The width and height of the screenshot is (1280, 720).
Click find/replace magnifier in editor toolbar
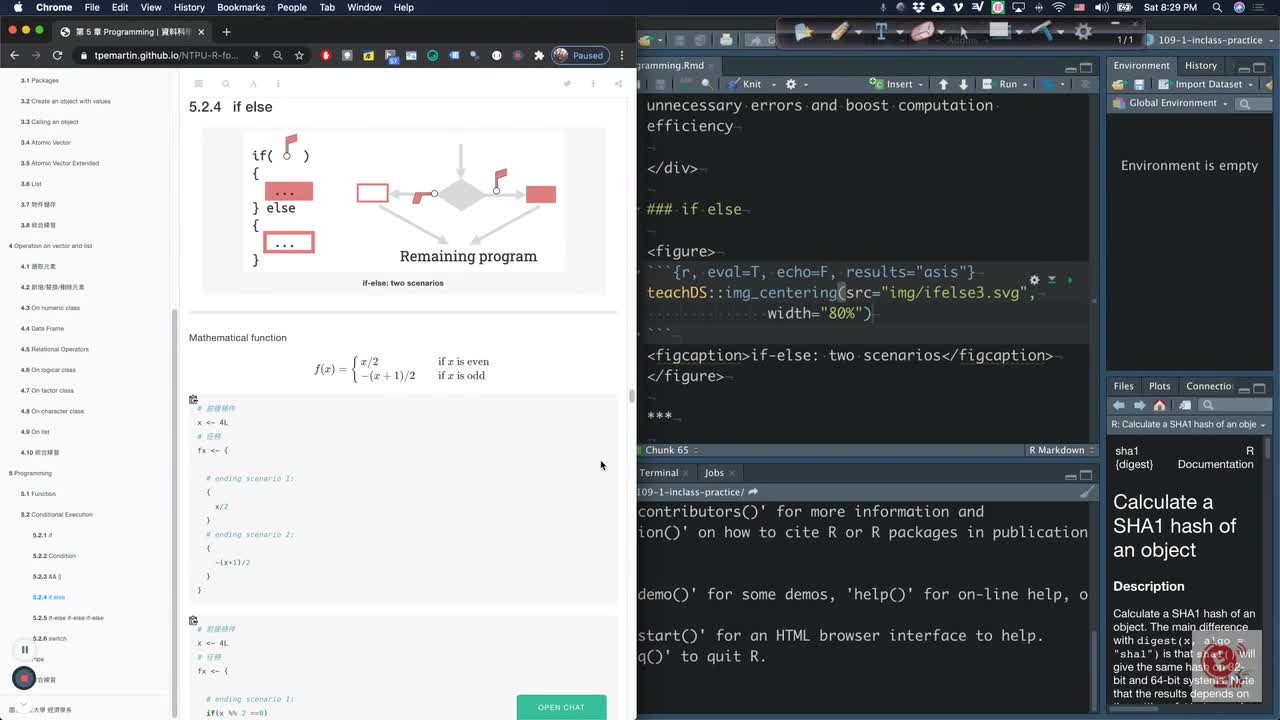coord(706,84)
